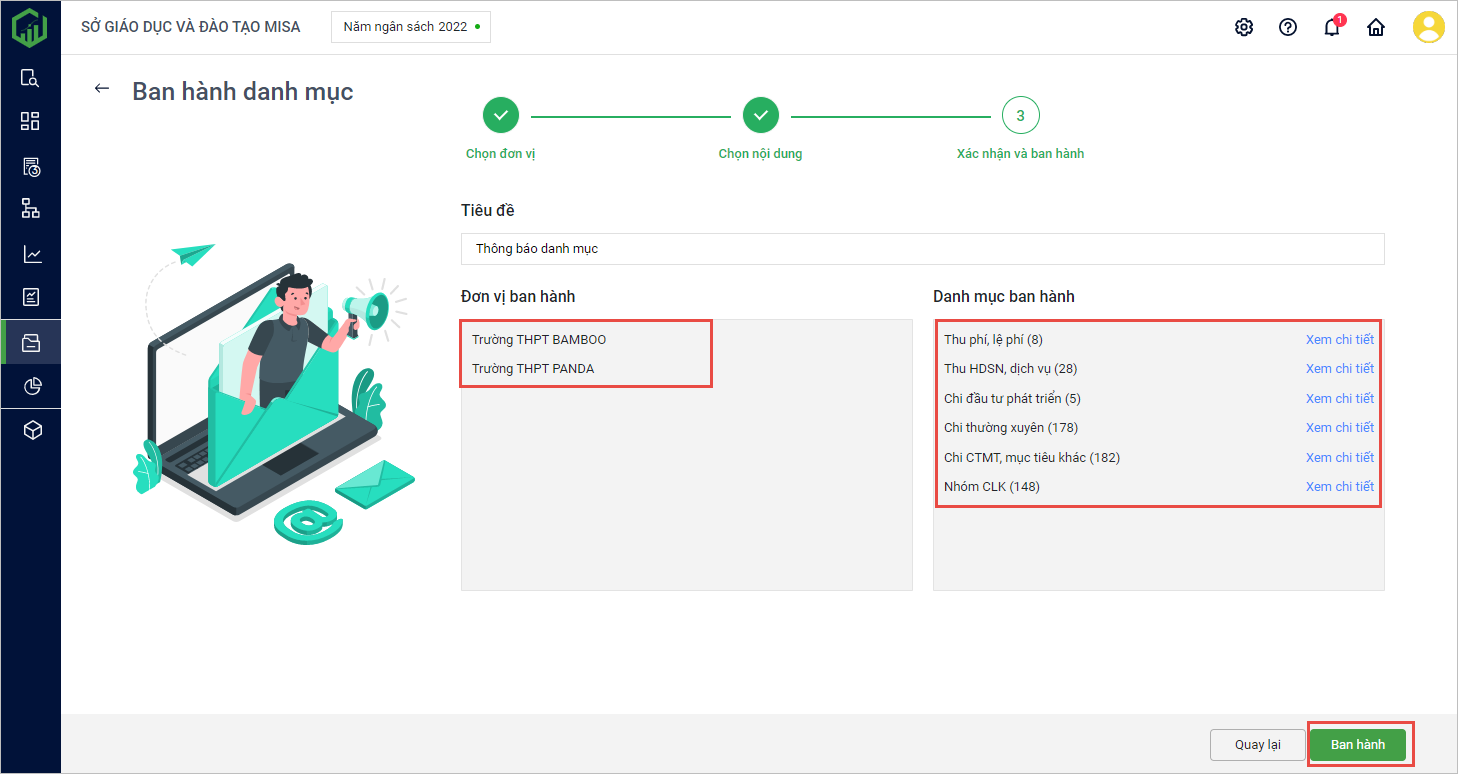Click the cube icon in sidebar
This screenshot has height=774, width=1458.
pos(30,430)
